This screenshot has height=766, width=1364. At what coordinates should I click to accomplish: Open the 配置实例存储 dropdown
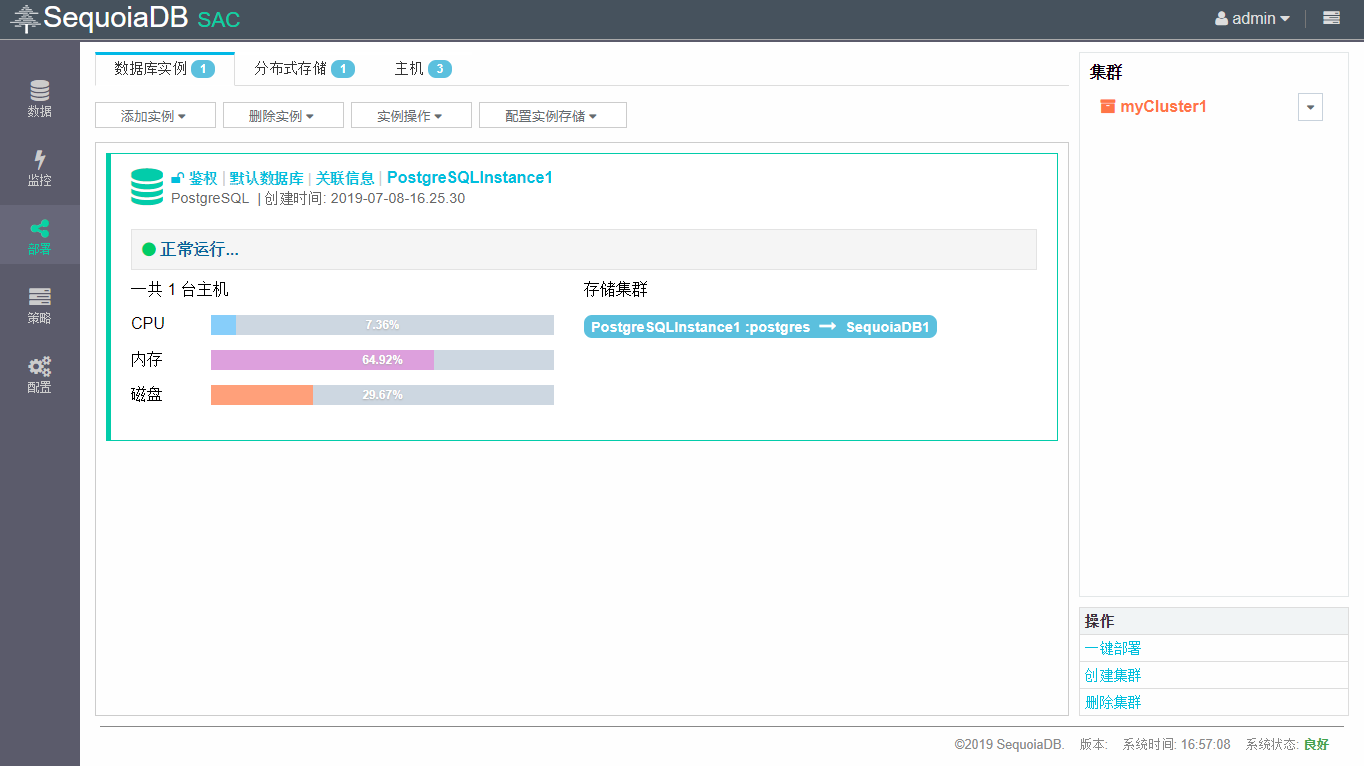tap(552, 116)
